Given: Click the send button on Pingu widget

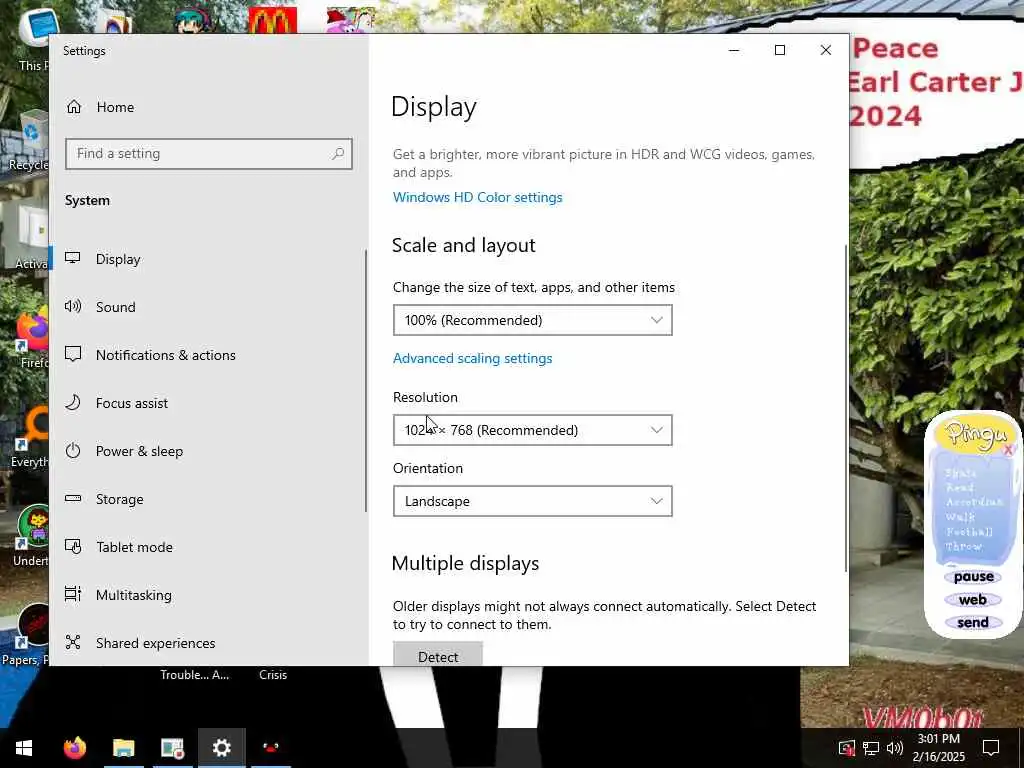Looking at the screenshot, I should pos(972,622).
